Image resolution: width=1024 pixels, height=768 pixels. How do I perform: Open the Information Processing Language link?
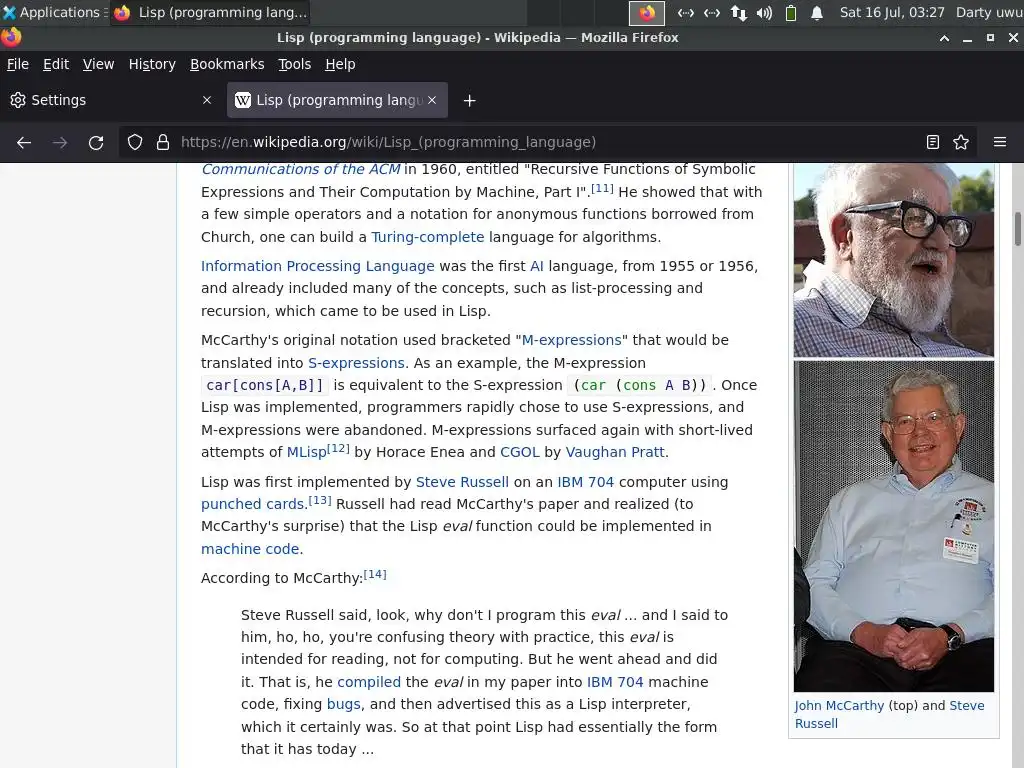317,266
